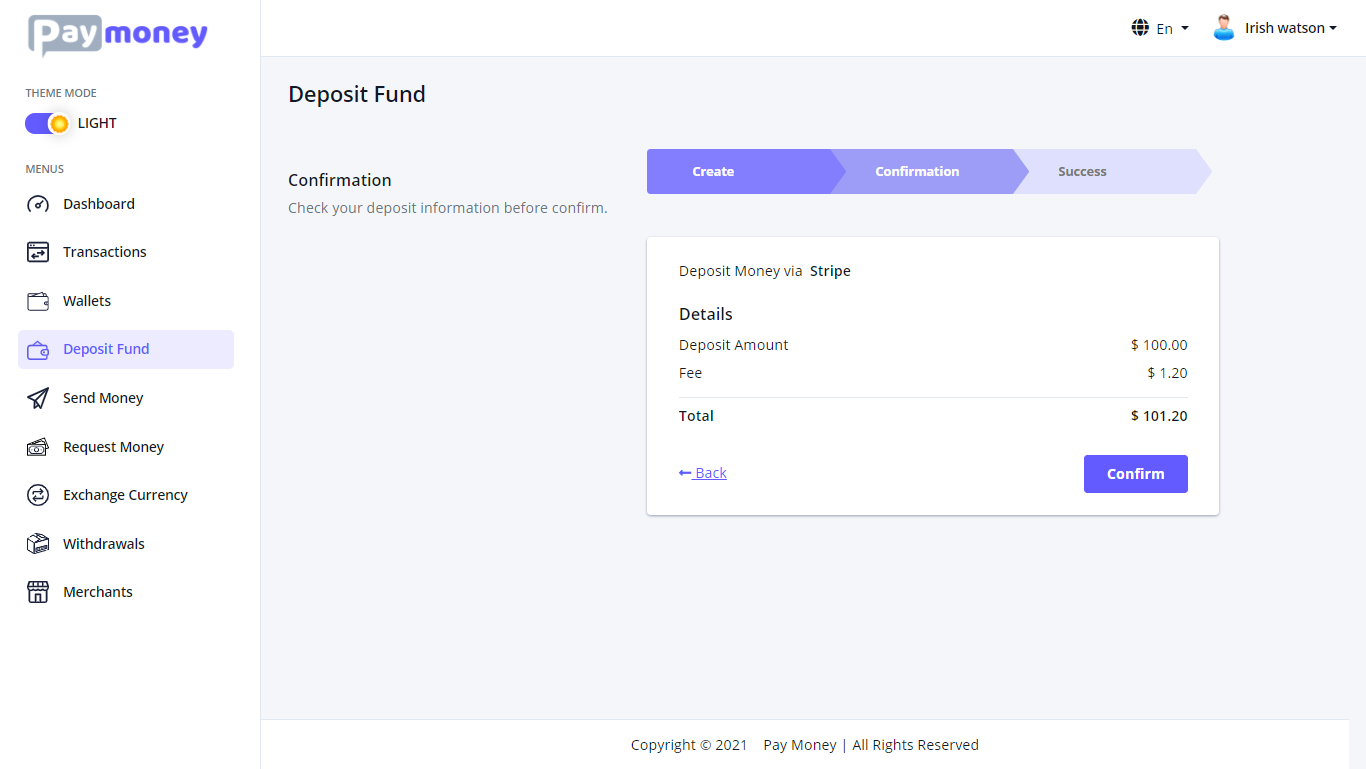The image size is (1366, 769).
Task: Select the Exchange Currency arrows icon
Action: click(x=37, y=494)
